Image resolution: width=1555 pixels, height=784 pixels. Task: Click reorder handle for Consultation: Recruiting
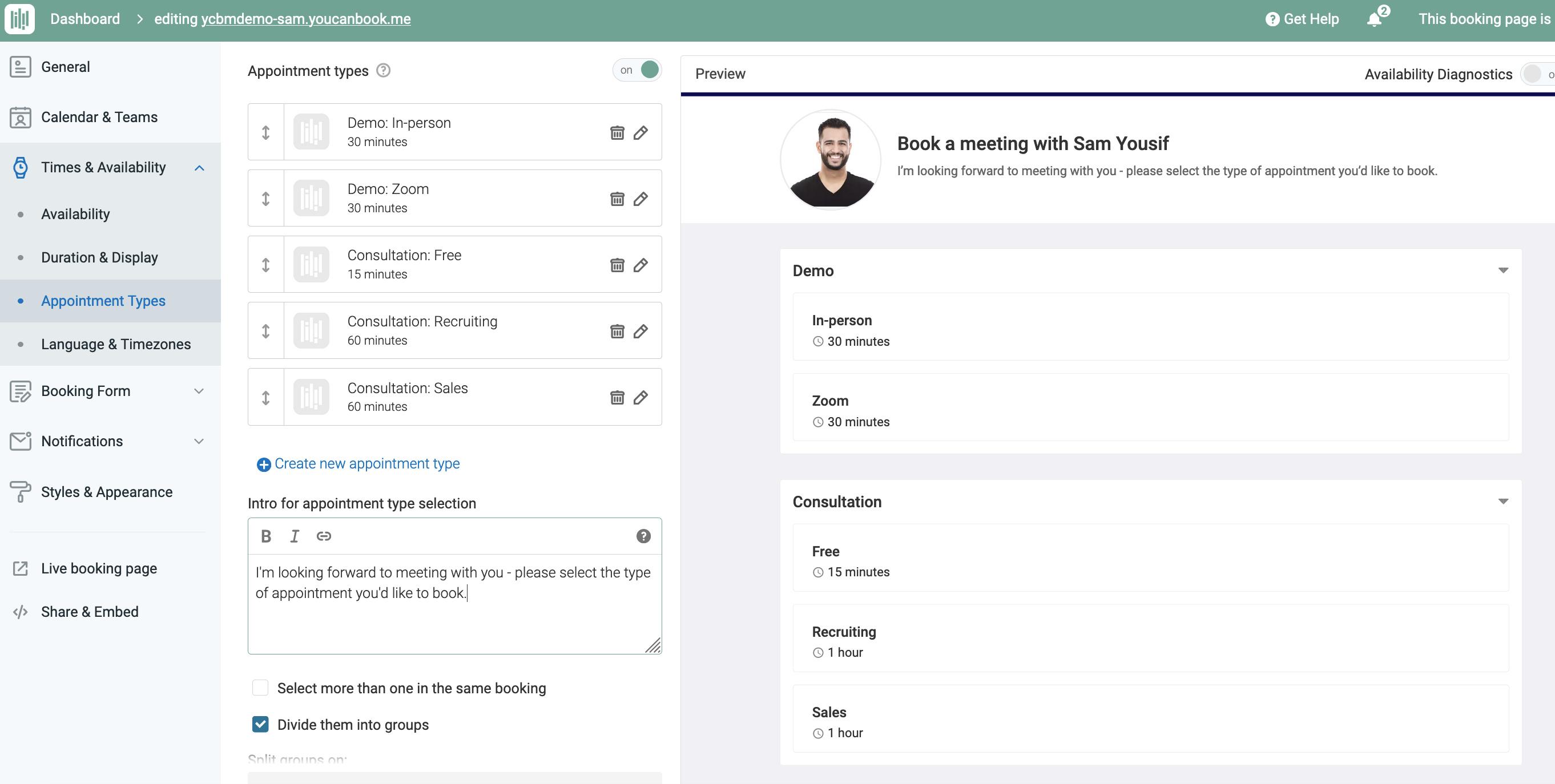tap(265, 332)
